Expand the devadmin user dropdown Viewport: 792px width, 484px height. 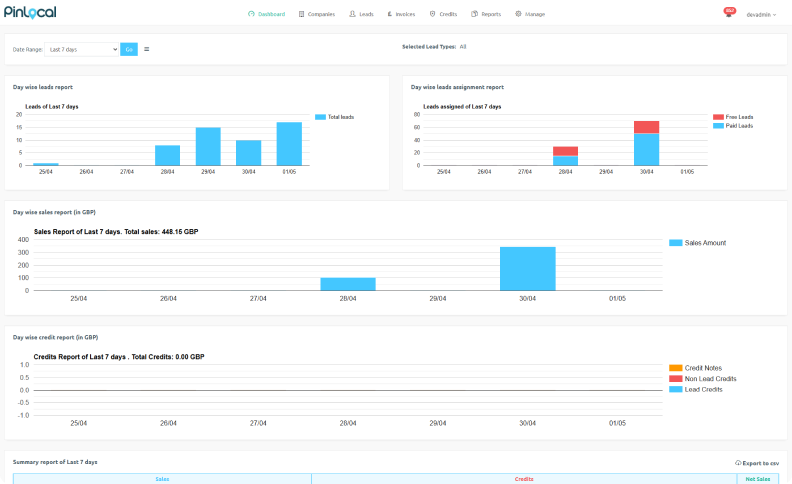[x=760, y=14]
